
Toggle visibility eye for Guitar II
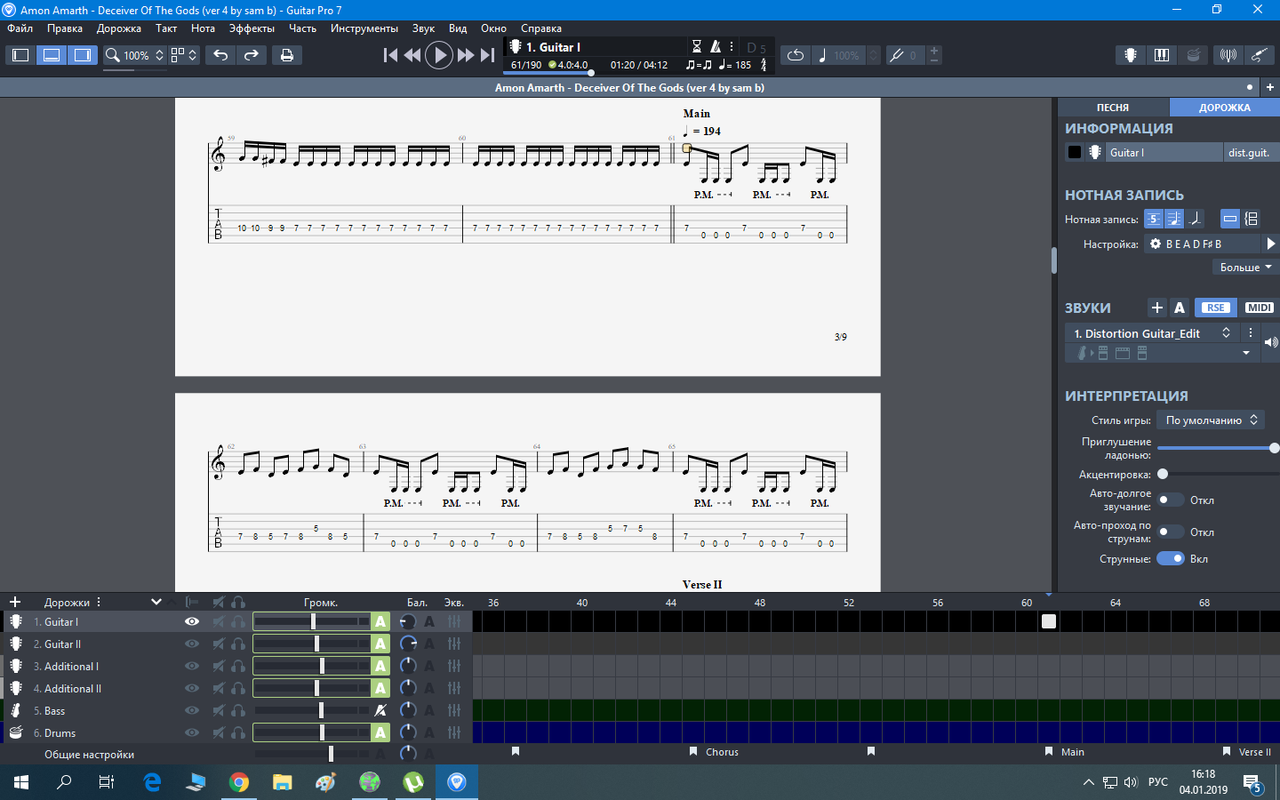[x=192, y=644]
